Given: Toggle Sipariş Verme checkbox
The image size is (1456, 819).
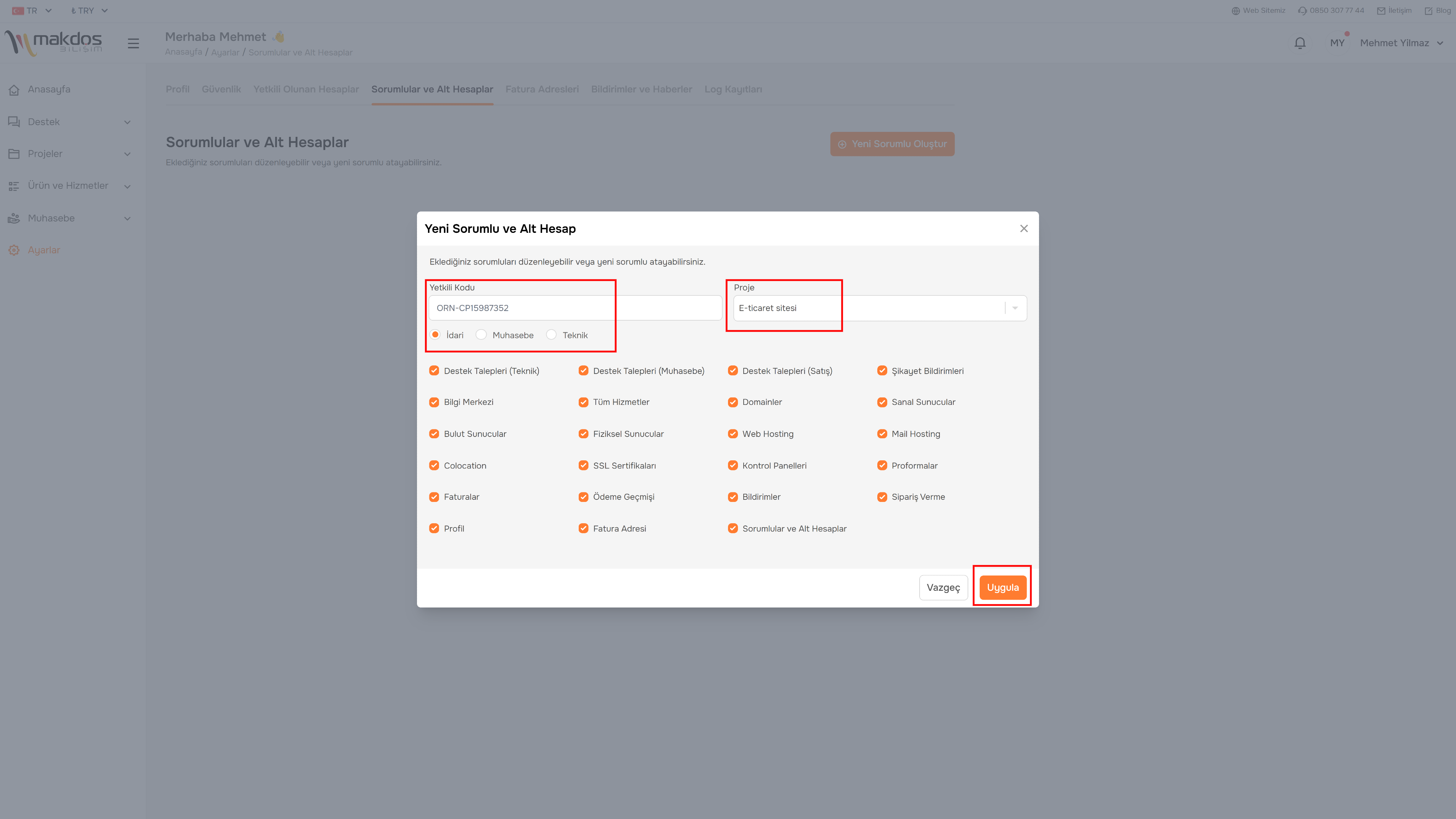Looking at the screenshot, I should click(x=882, y=497).
